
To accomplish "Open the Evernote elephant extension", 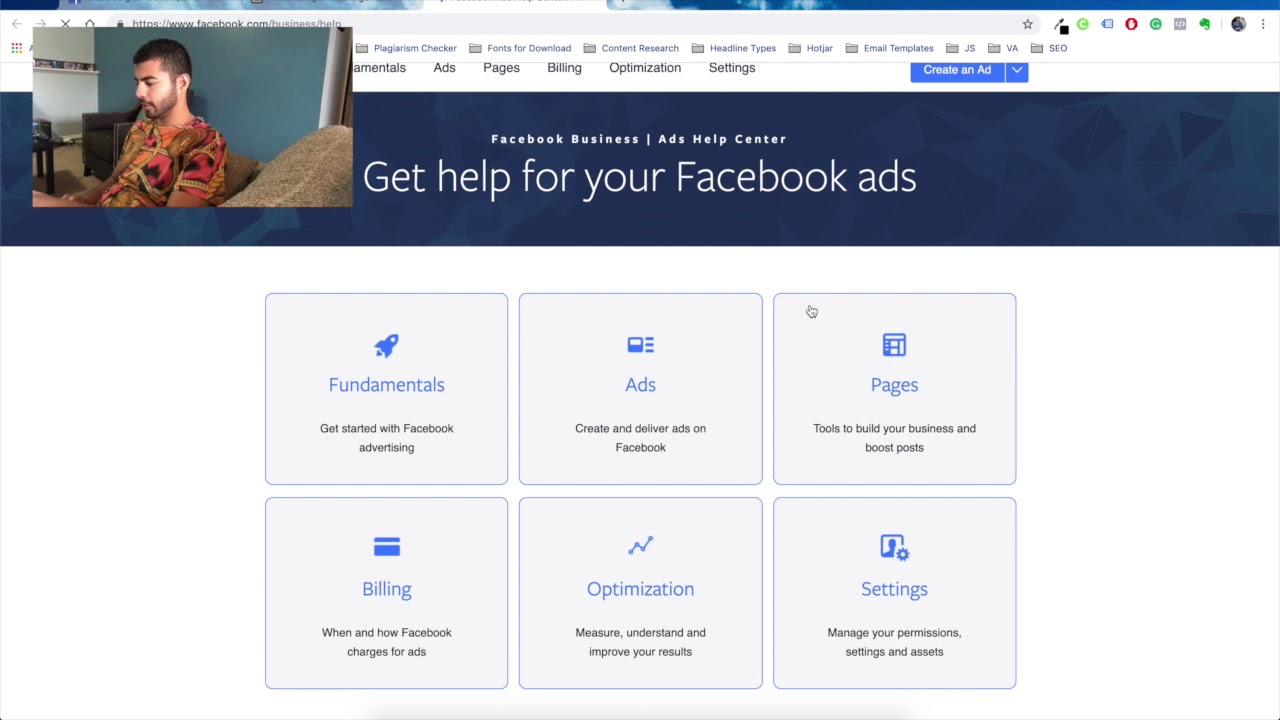I will tap(1204, 24).
